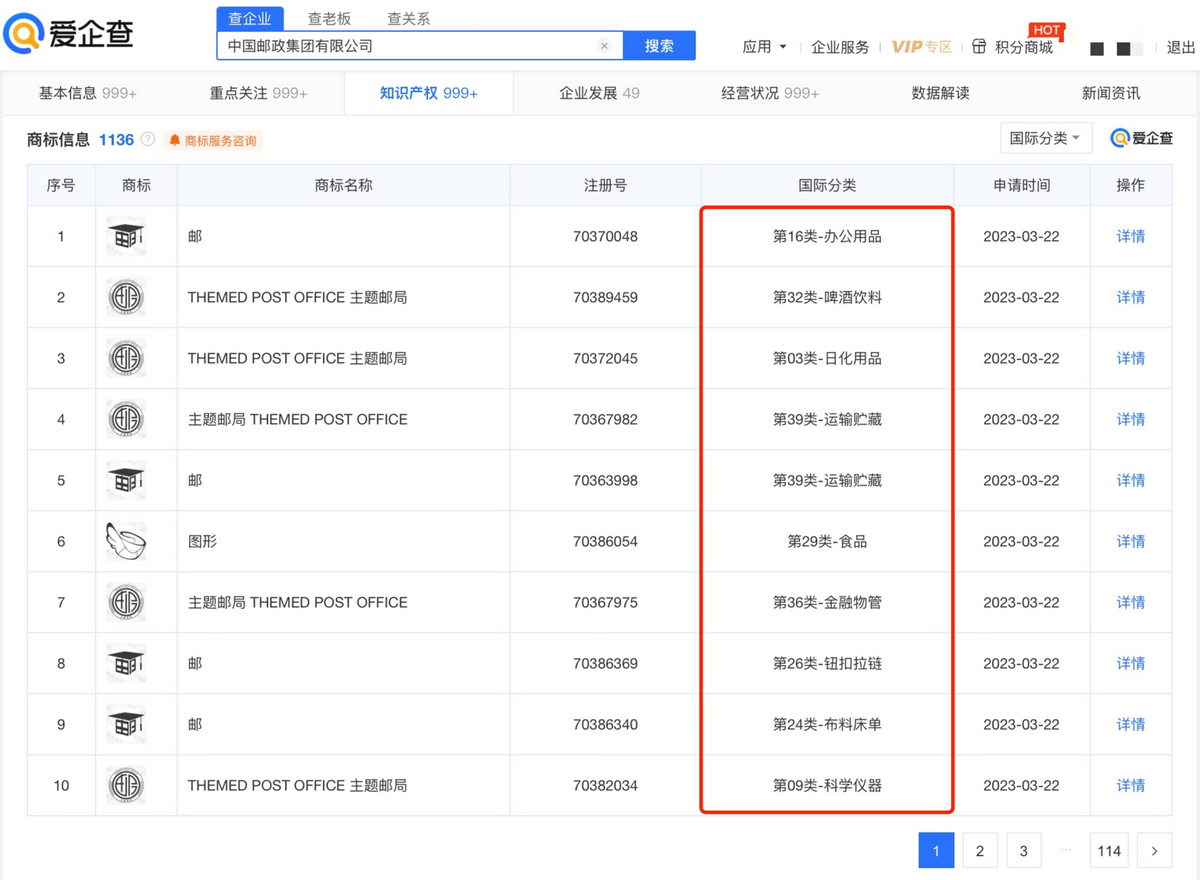View the trademark image for 70382034
Screen dimensions: 1200x880
[126, 785]
